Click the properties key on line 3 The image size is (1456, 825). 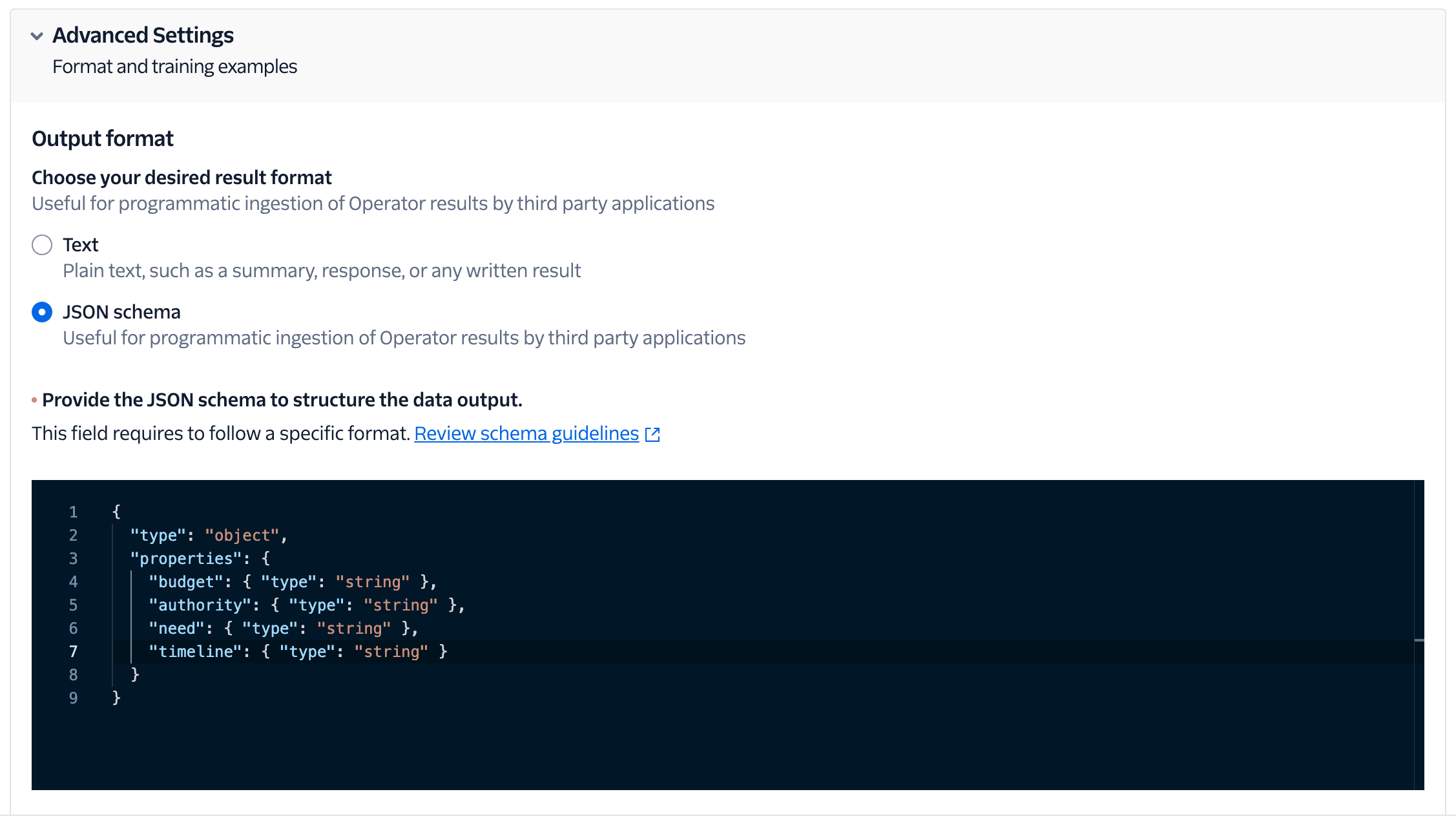point(187,558)
